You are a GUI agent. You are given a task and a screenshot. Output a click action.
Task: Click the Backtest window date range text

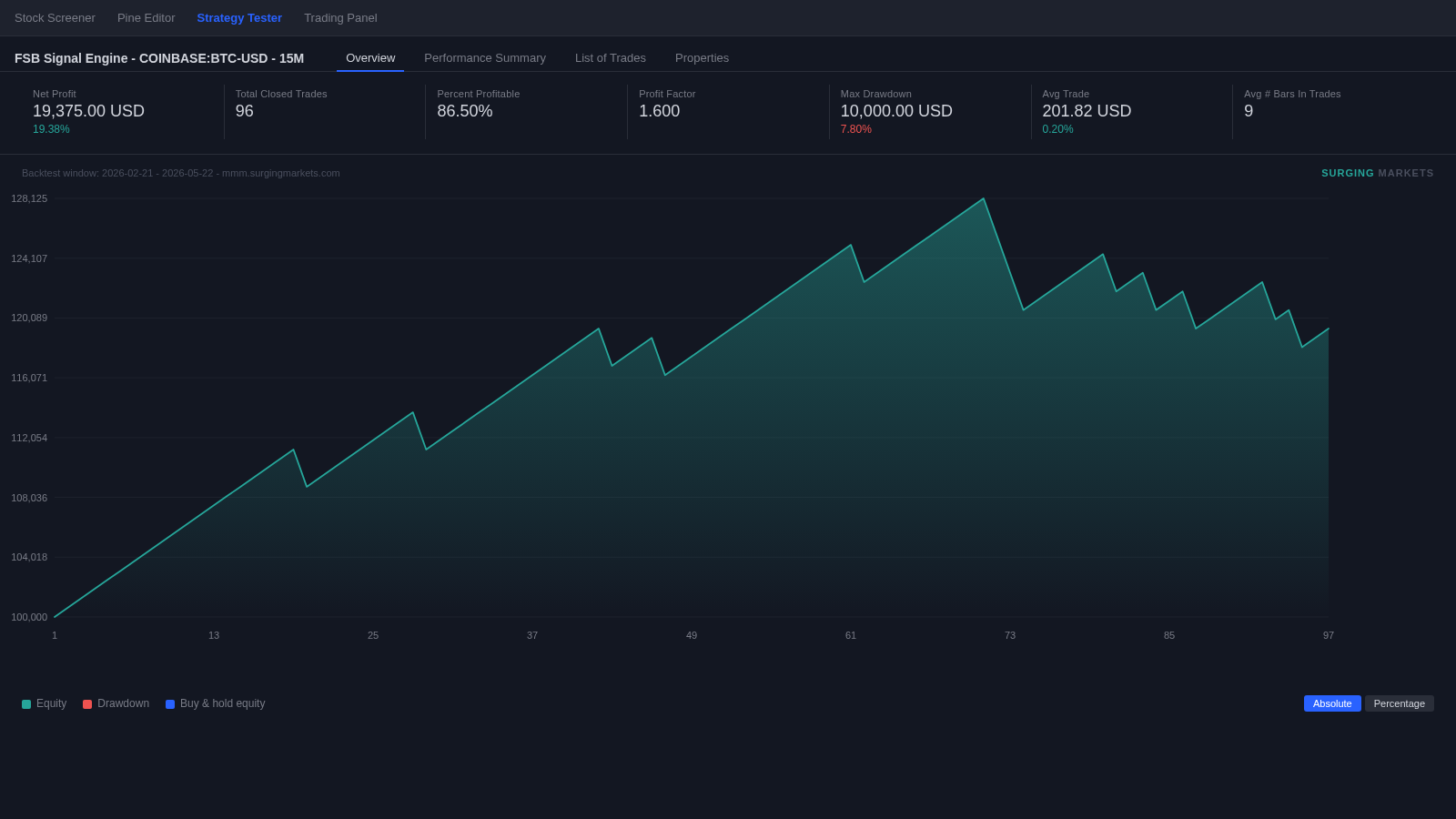[x=181, y=173]
